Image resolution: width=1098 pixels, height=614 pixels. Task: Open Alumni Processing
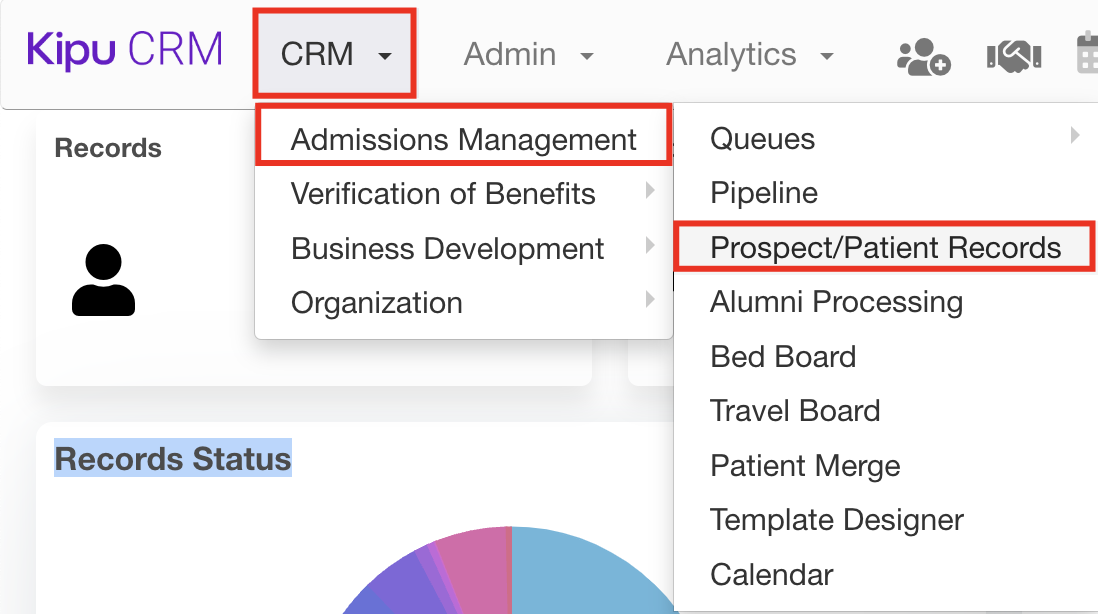[836, 301]
